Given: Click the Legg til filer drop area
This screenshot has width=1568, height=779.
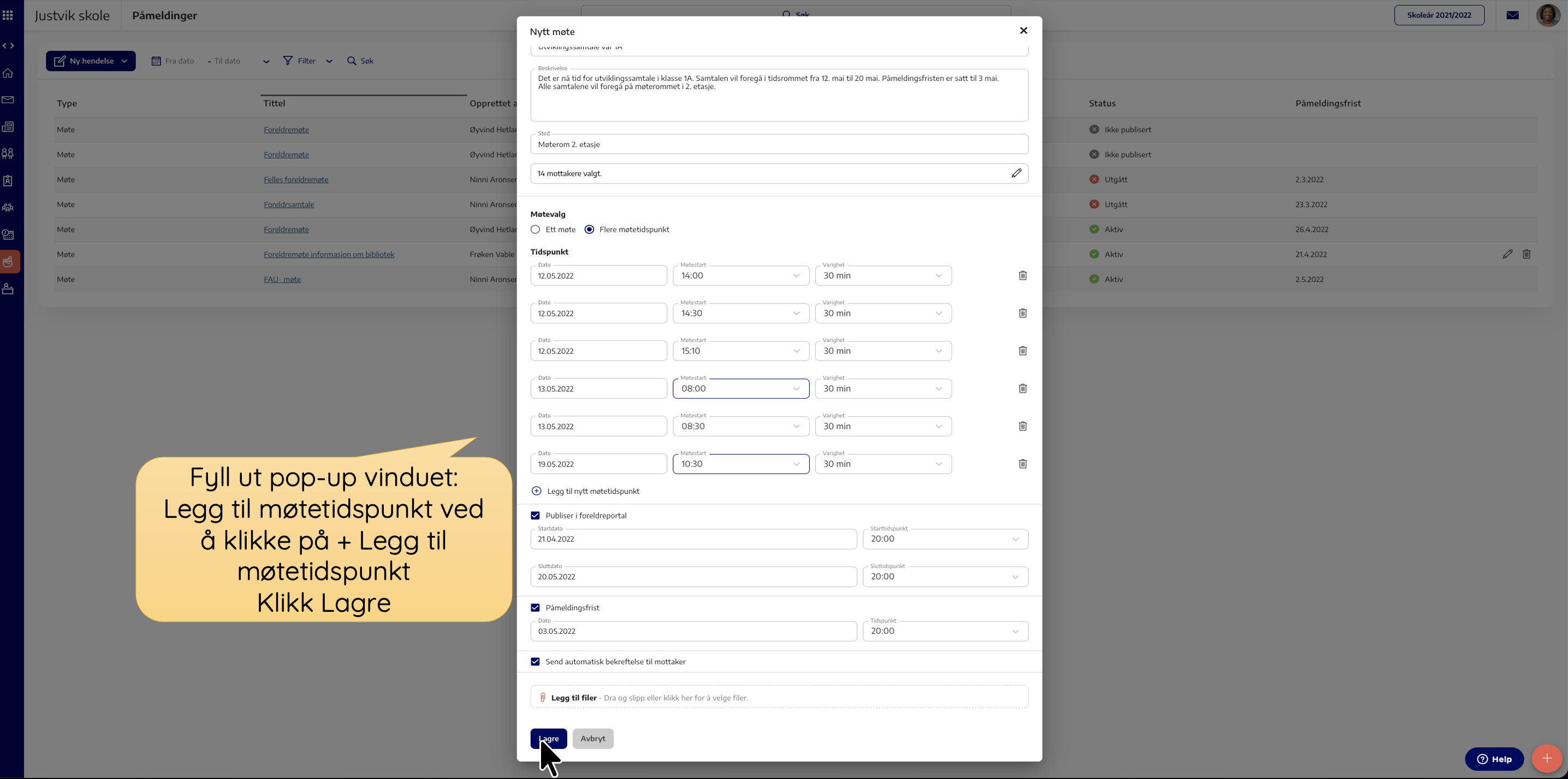Looking at the screenshot, I should coord(779,698).
